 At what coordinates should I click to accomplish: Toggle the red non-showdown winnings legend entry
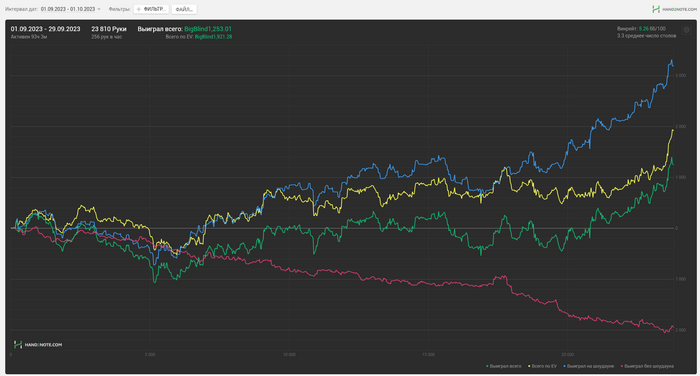(x=647, y=366)
